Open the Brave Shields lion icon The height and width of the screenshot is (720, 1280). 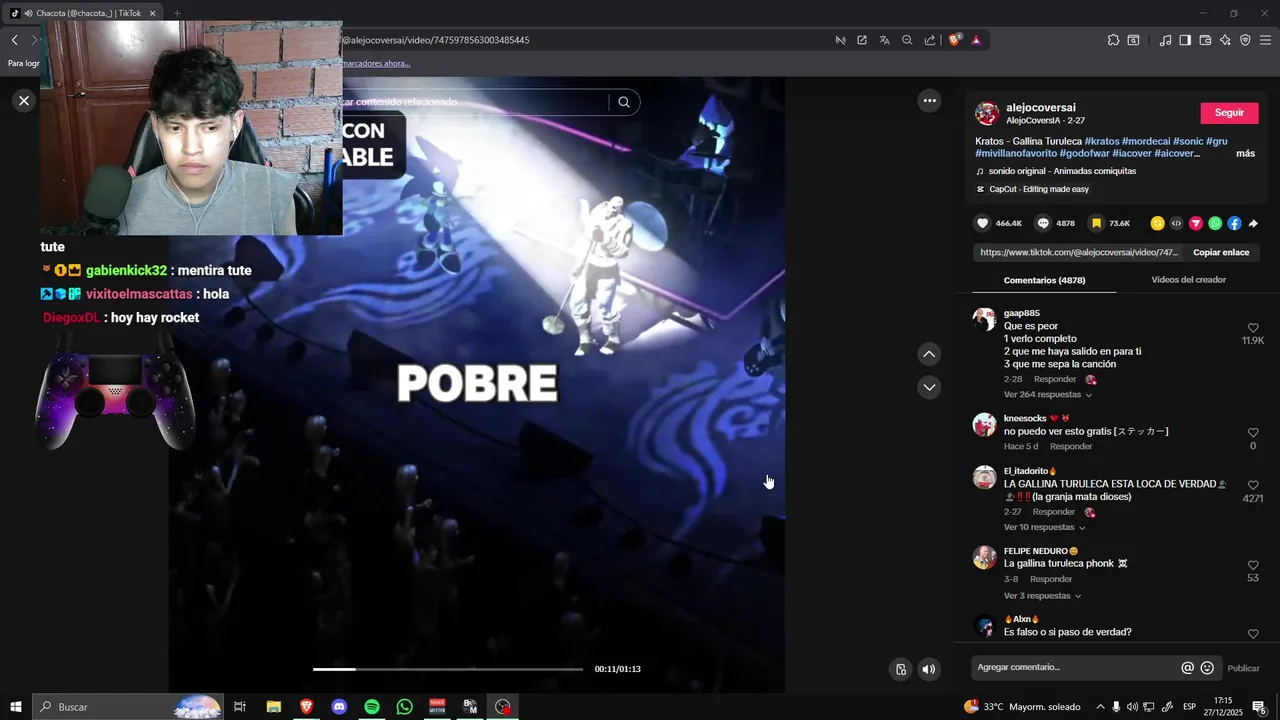coord(954,40)
